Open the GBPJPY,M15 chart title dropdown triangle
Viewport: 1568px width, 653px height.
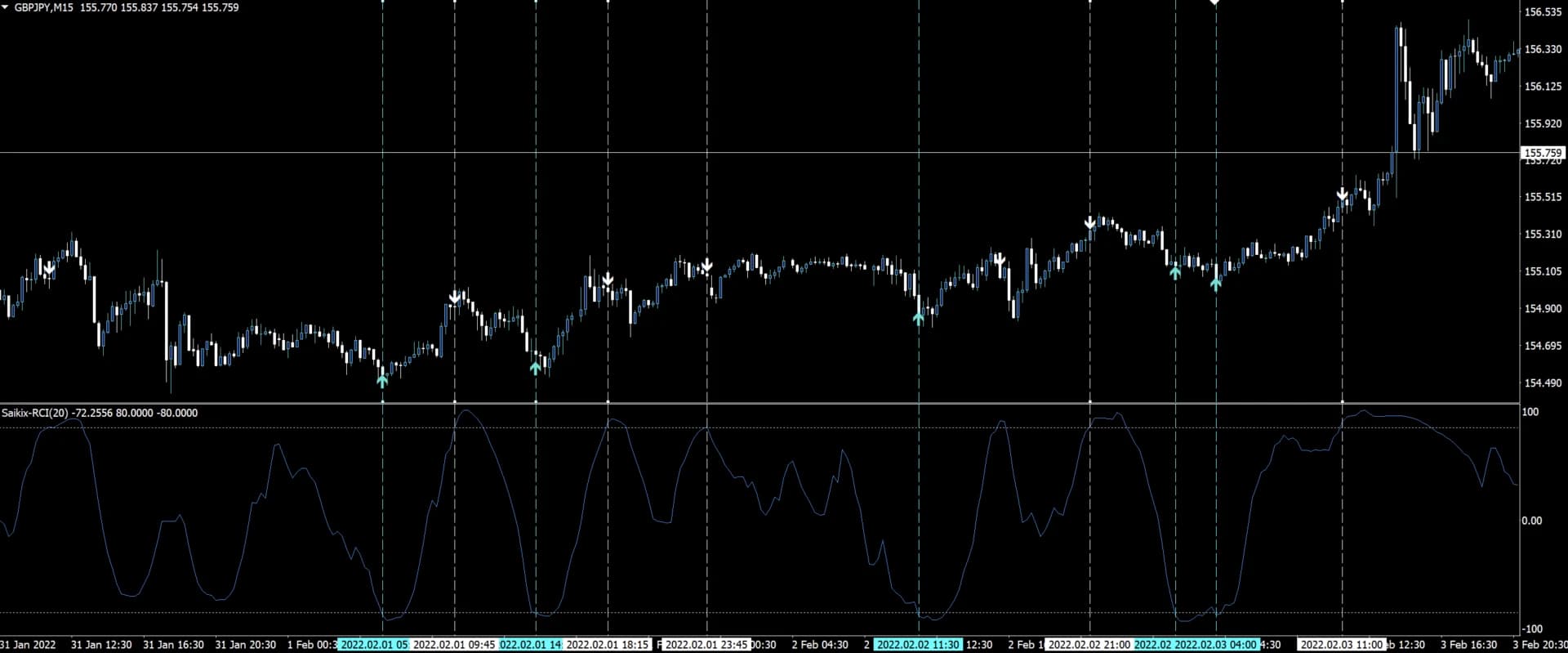(7, 7)
